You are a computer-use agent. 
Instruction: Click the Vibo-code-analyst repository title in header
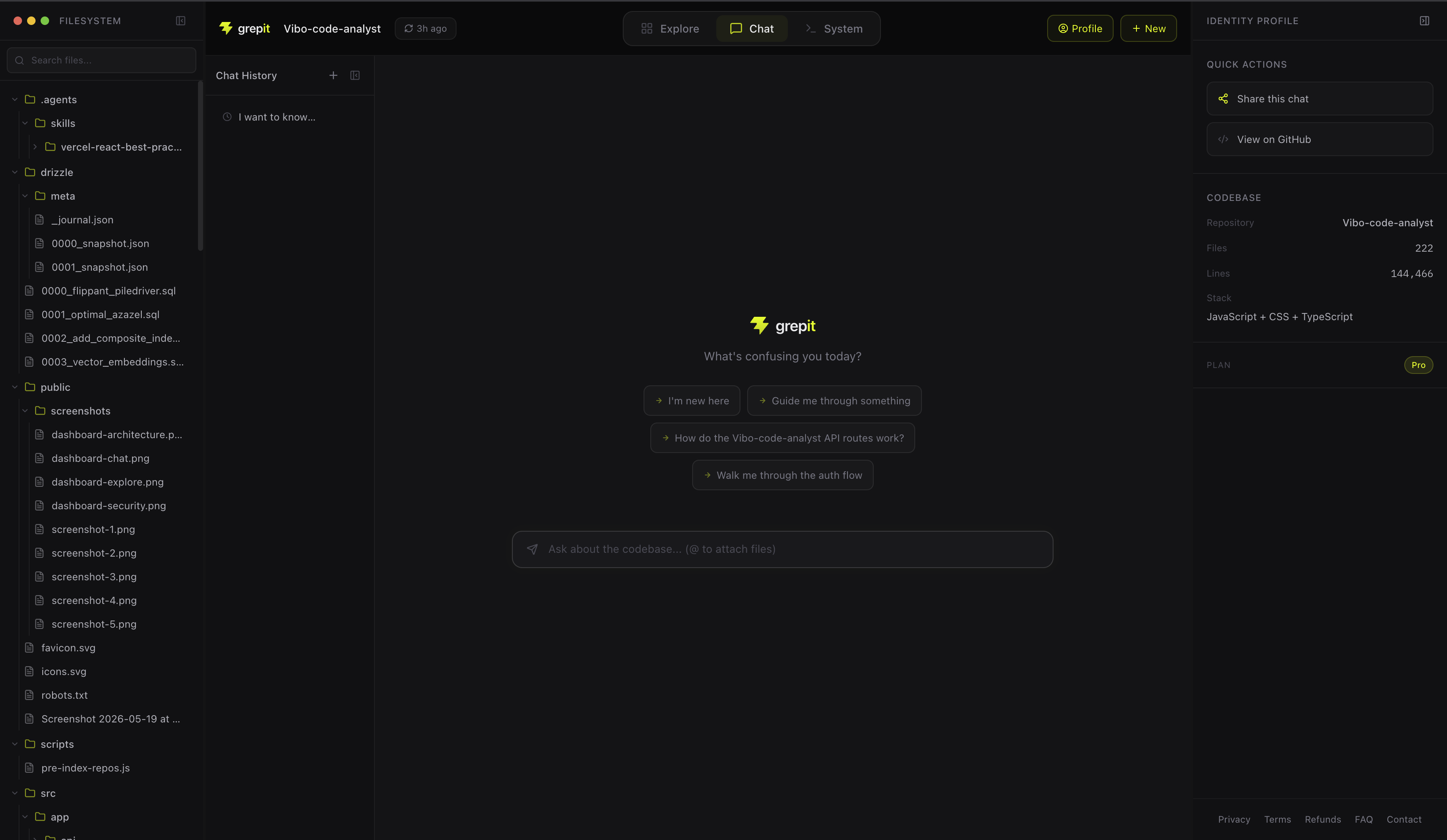click(332, 29)
